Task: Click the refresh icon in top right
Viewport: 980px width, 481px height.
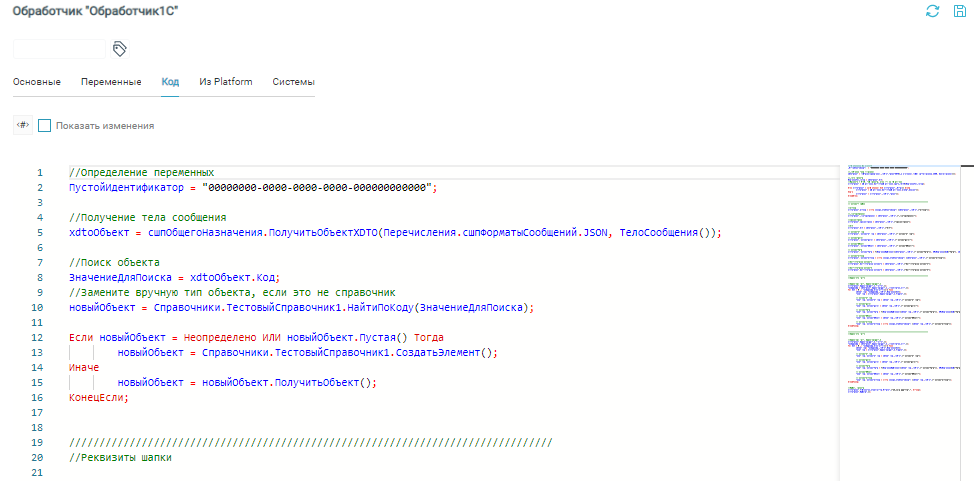Action: pyautogui.click(x=932, y=10)
